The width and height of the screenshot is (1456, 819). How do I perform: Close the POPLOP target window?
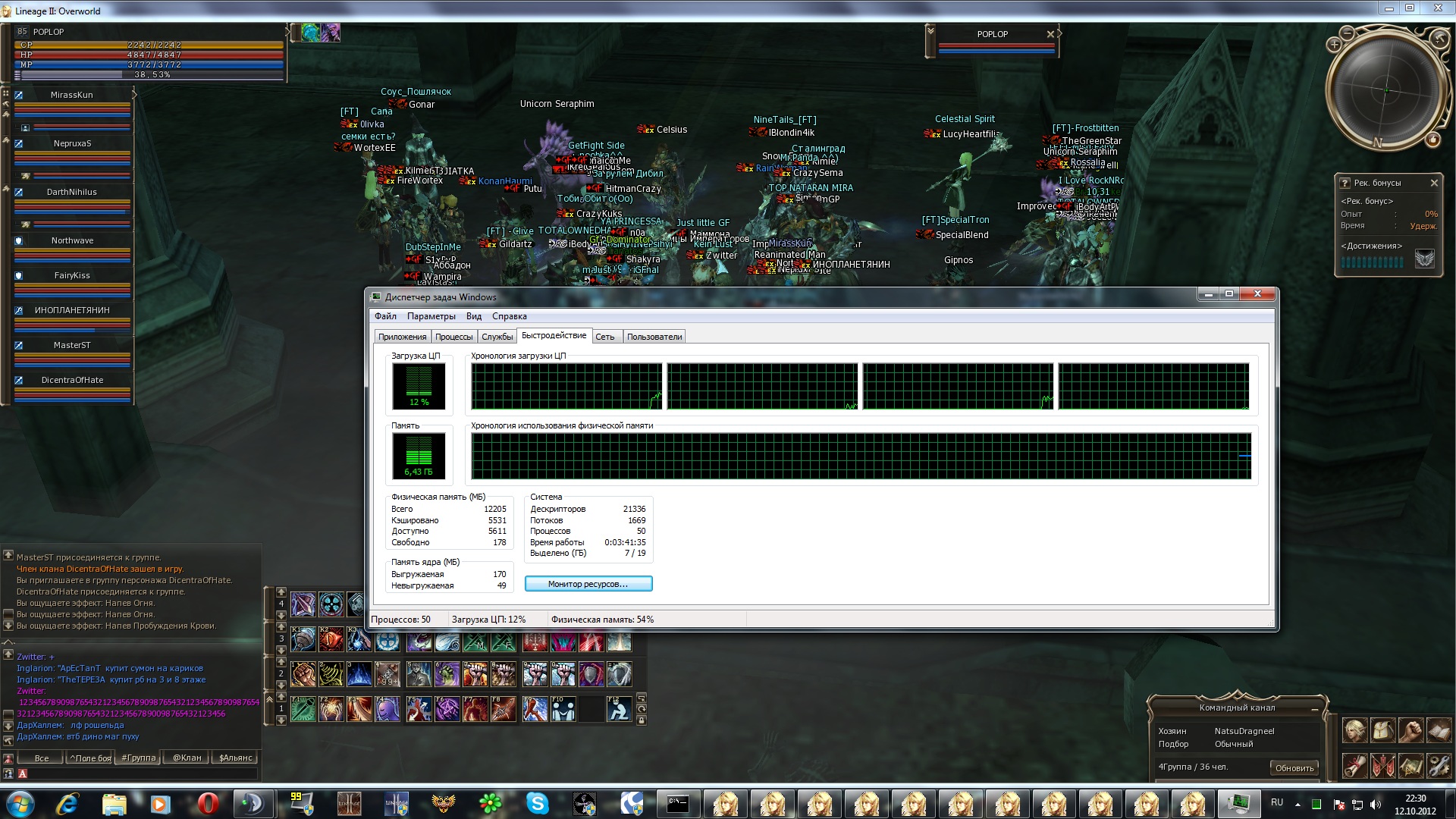tap(1050, 34)
